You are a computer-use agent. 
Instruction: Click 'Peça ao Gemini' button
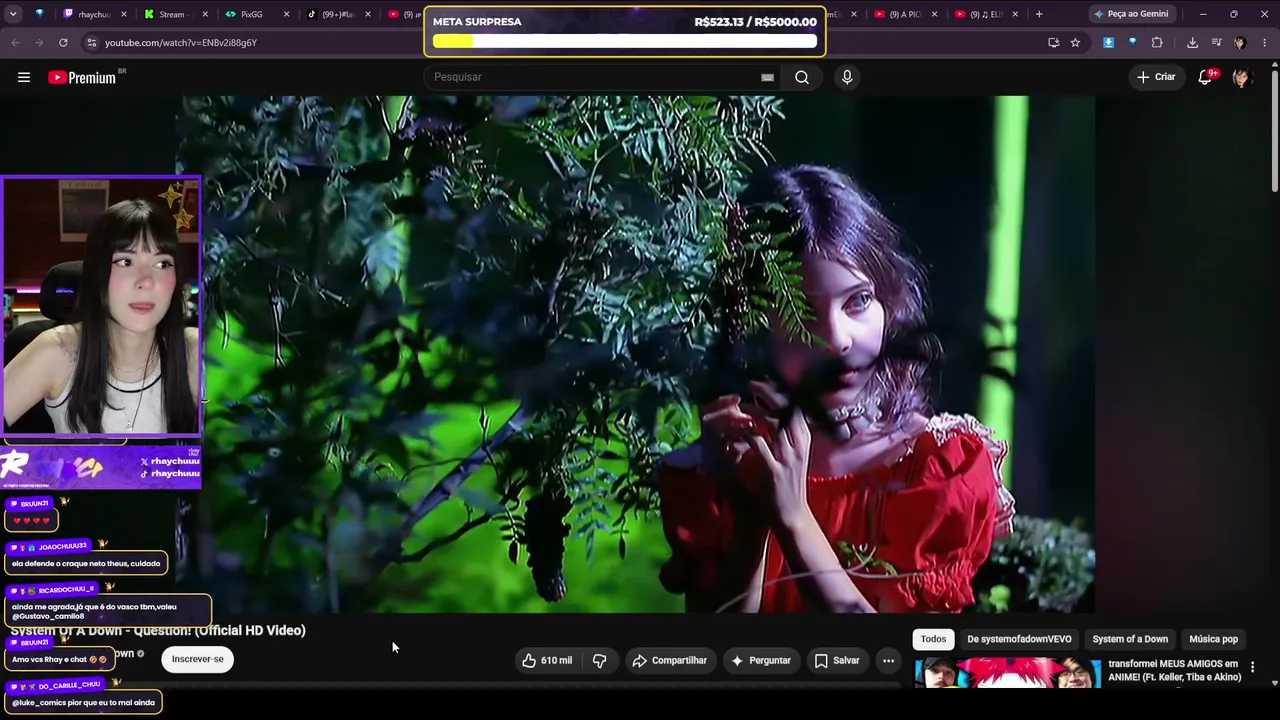click(x=1131, y=14)
